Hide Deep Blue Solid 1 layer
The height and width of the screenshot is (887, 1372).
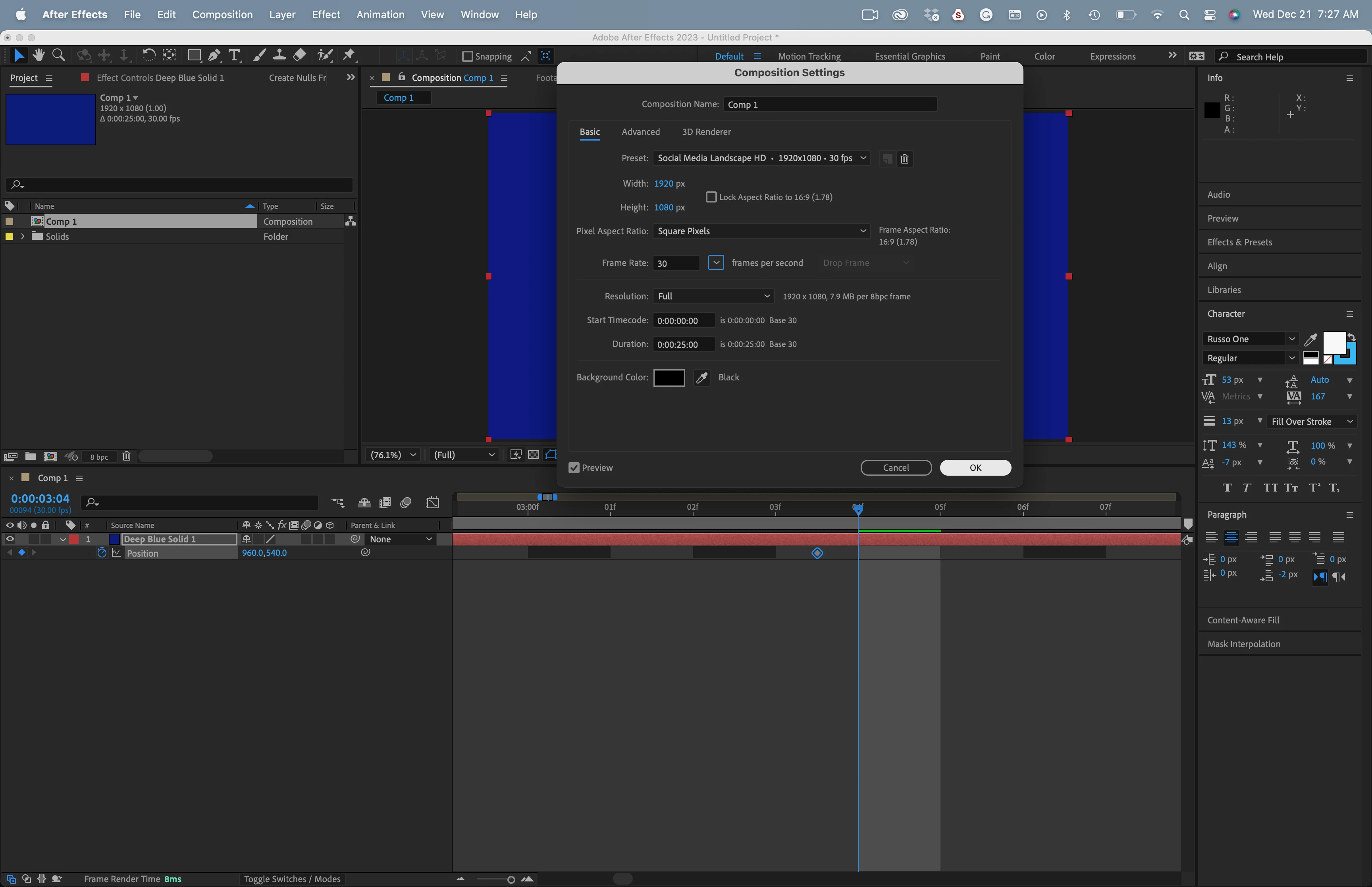pos(10,539)
